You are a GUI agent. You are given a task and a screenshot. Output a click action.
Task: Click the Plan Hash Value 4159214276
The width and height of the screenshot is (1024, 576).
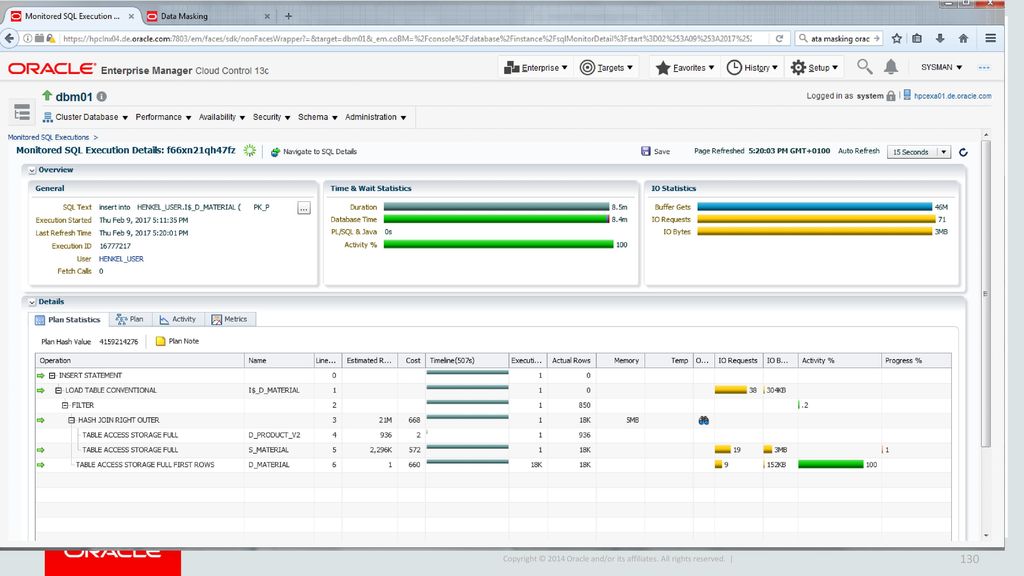[x=118, y=342]
